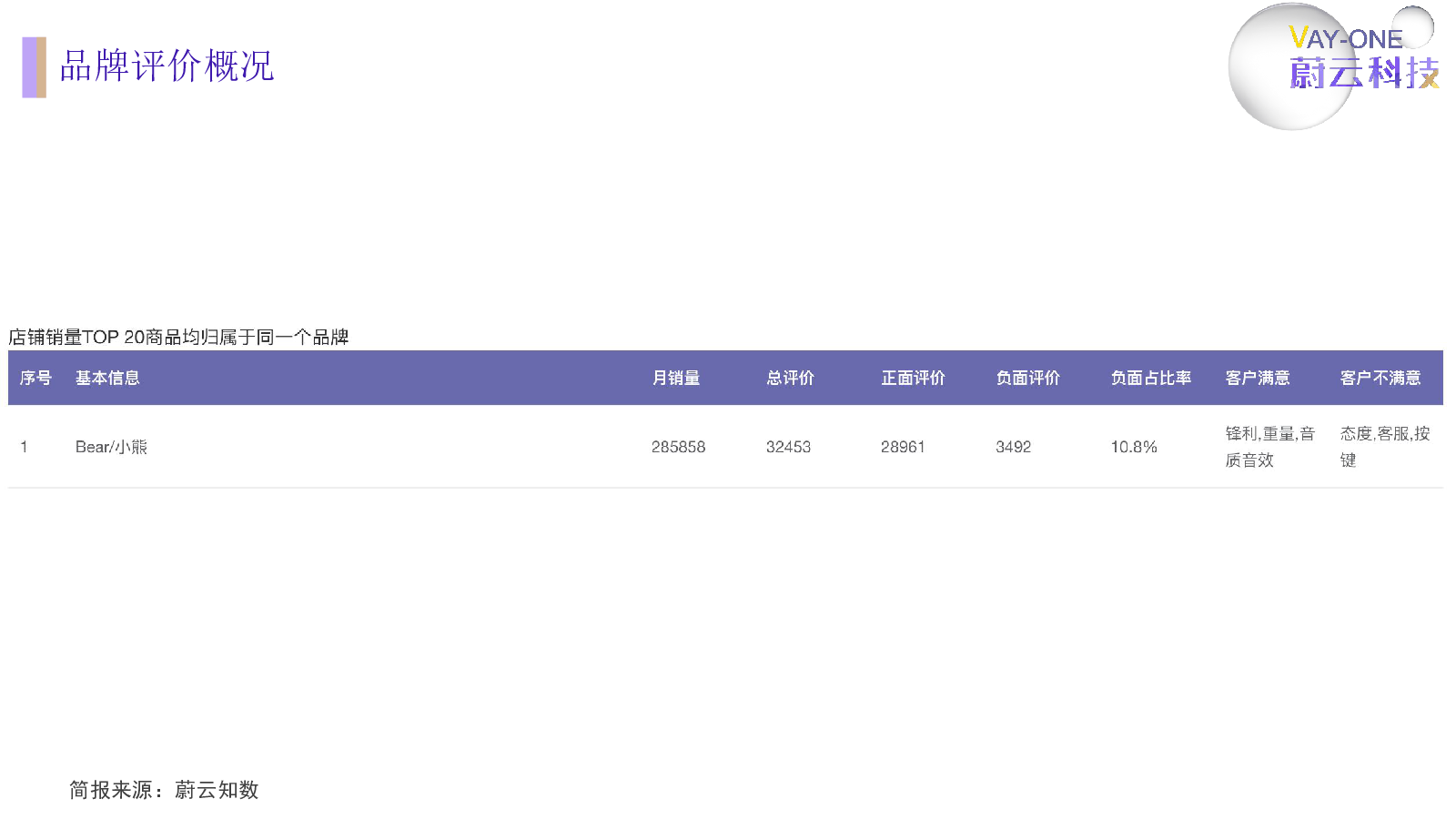Select negative reviews value 3492
This screenshot has height=819, width=1456.
pos(1013,447)
